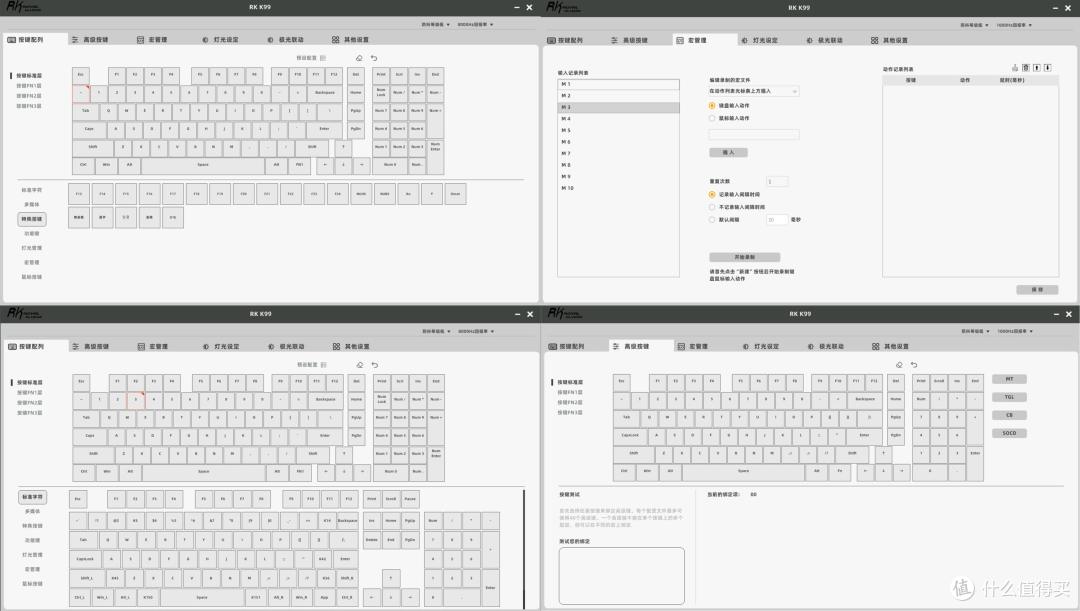Screen dimensions: 1080x611
Task: Select 鼠标按键 category in bottom-left window
Action: 32,583
